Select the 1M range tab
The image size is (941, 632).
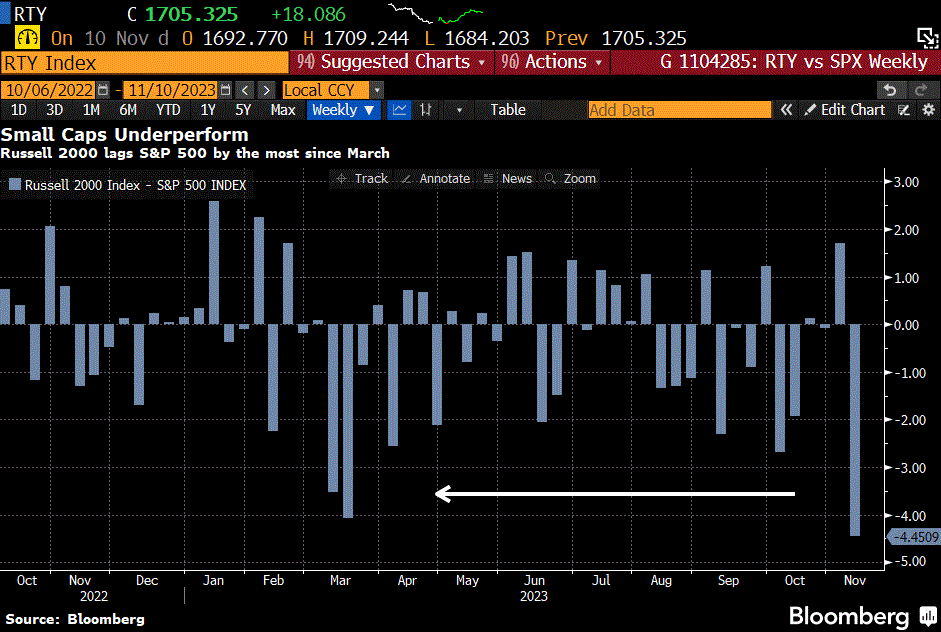click(91, 110)
